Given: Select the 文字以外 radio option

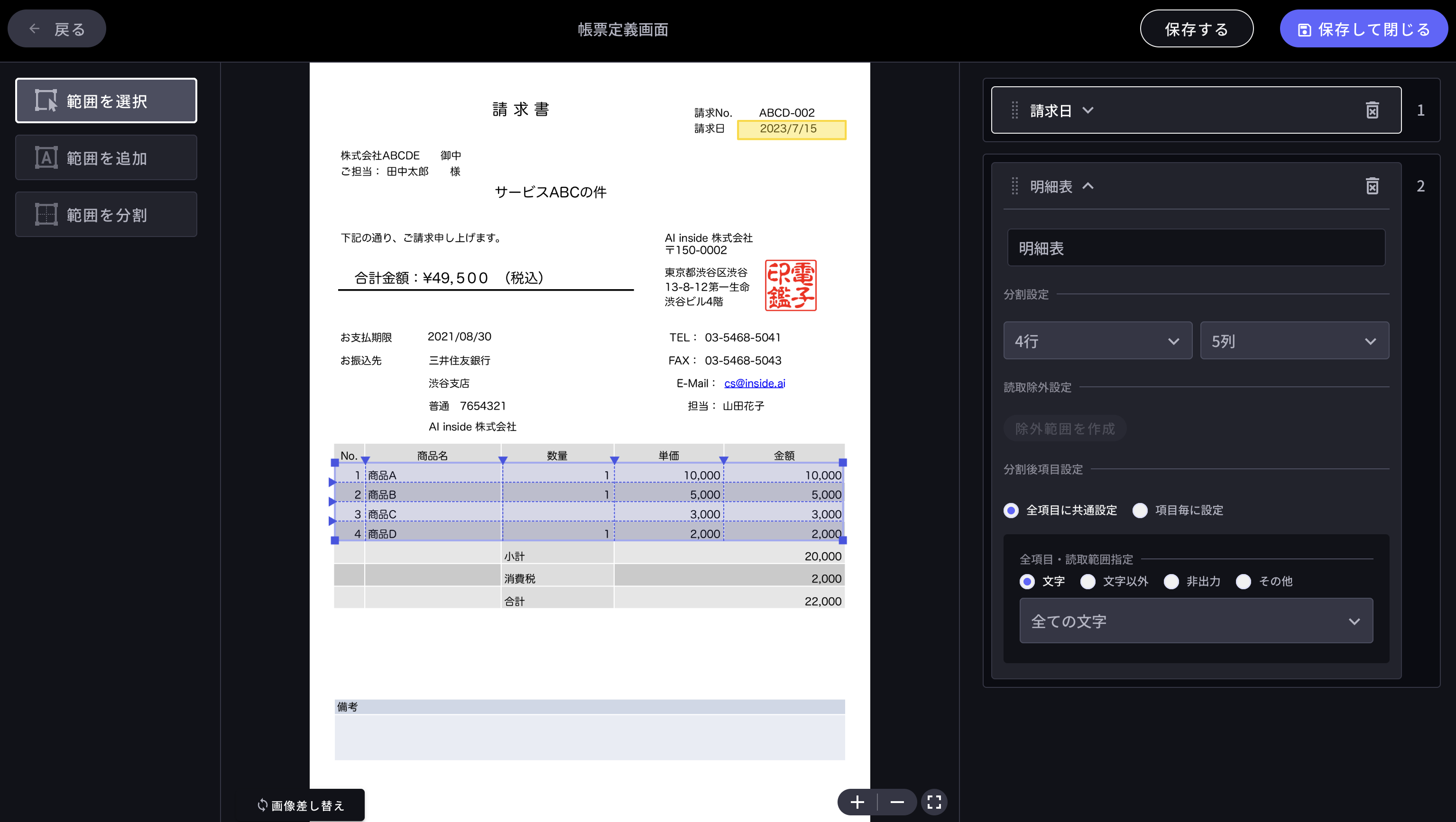Looking at the screenshot, I should coord(1088,581).
